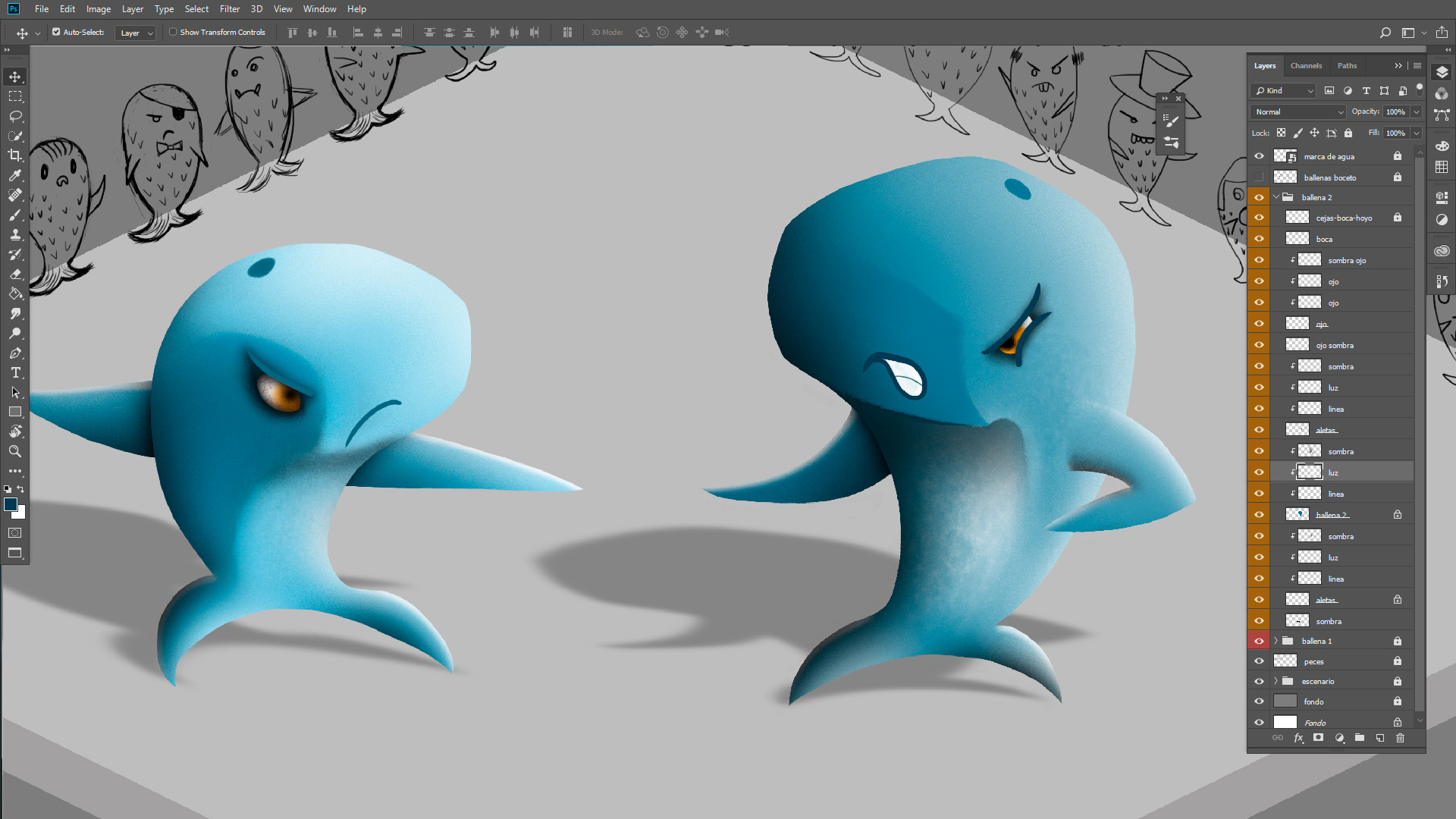Screen dimensions: 1456x819
Task: Click the delete layer trash icon
Action: click(1400, 738)
